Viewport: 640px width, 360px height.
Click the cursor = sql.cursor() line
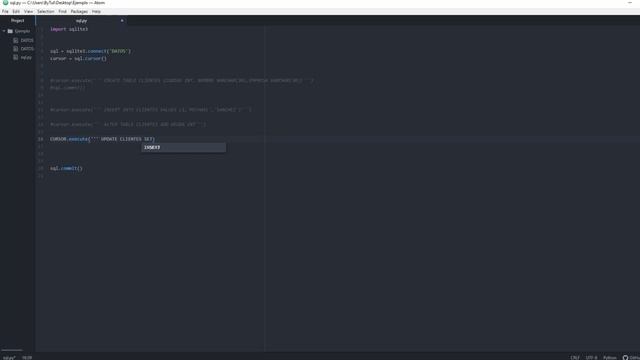[x=78, y=59]
